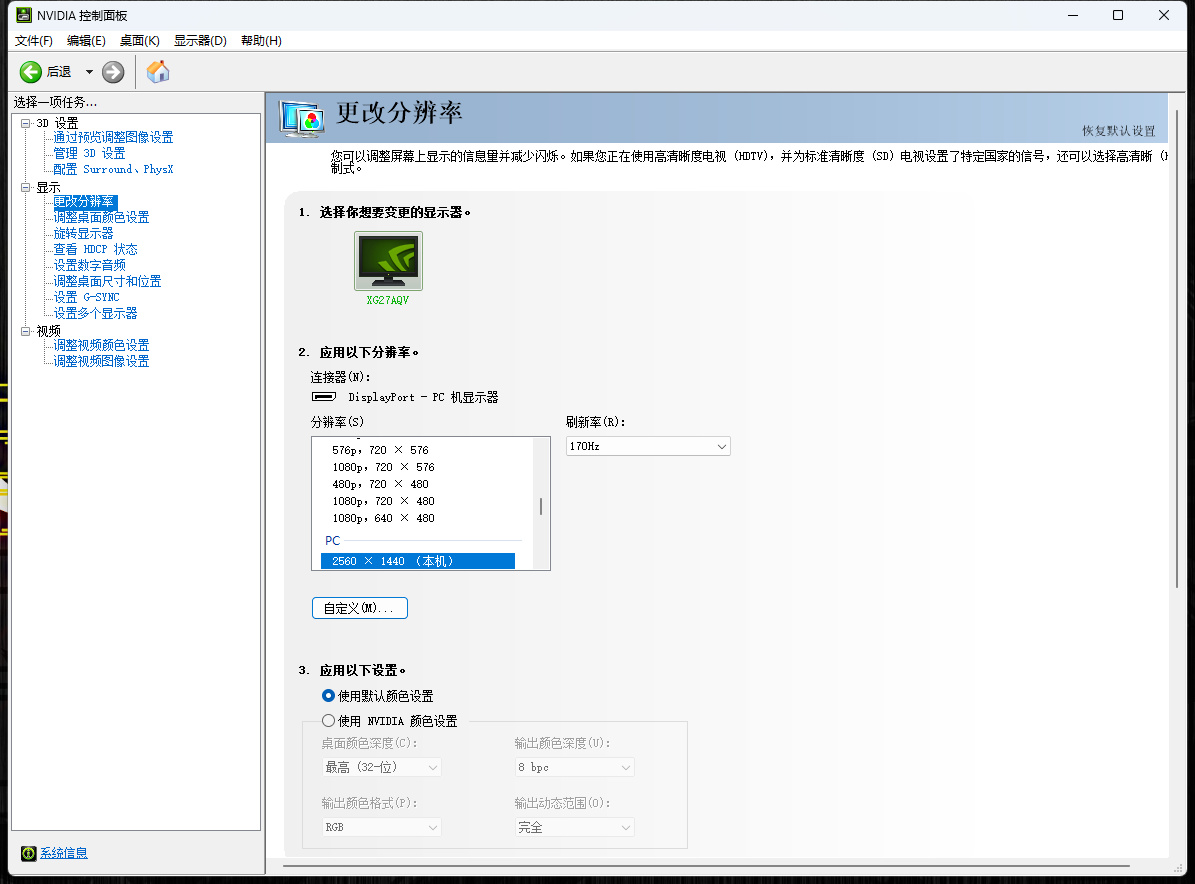Screen dimensions: 1195x884
Task: Open the Home page icon
Action: point(158,72)
